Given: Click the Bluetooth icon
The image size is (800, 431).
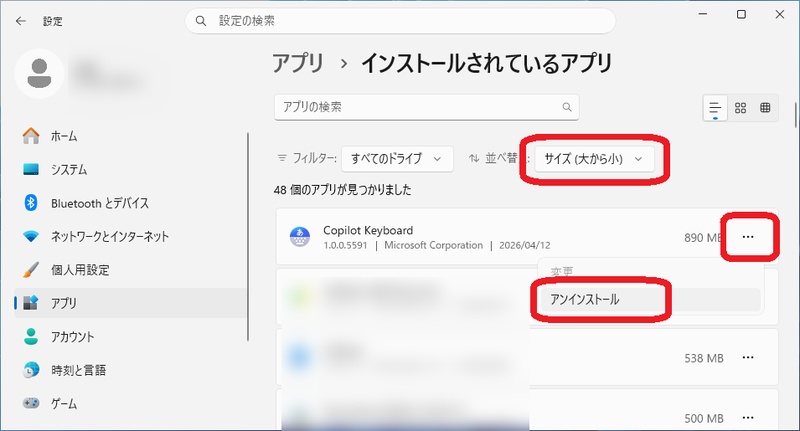Looking at the screenshot, I should [x=31, y=202].
